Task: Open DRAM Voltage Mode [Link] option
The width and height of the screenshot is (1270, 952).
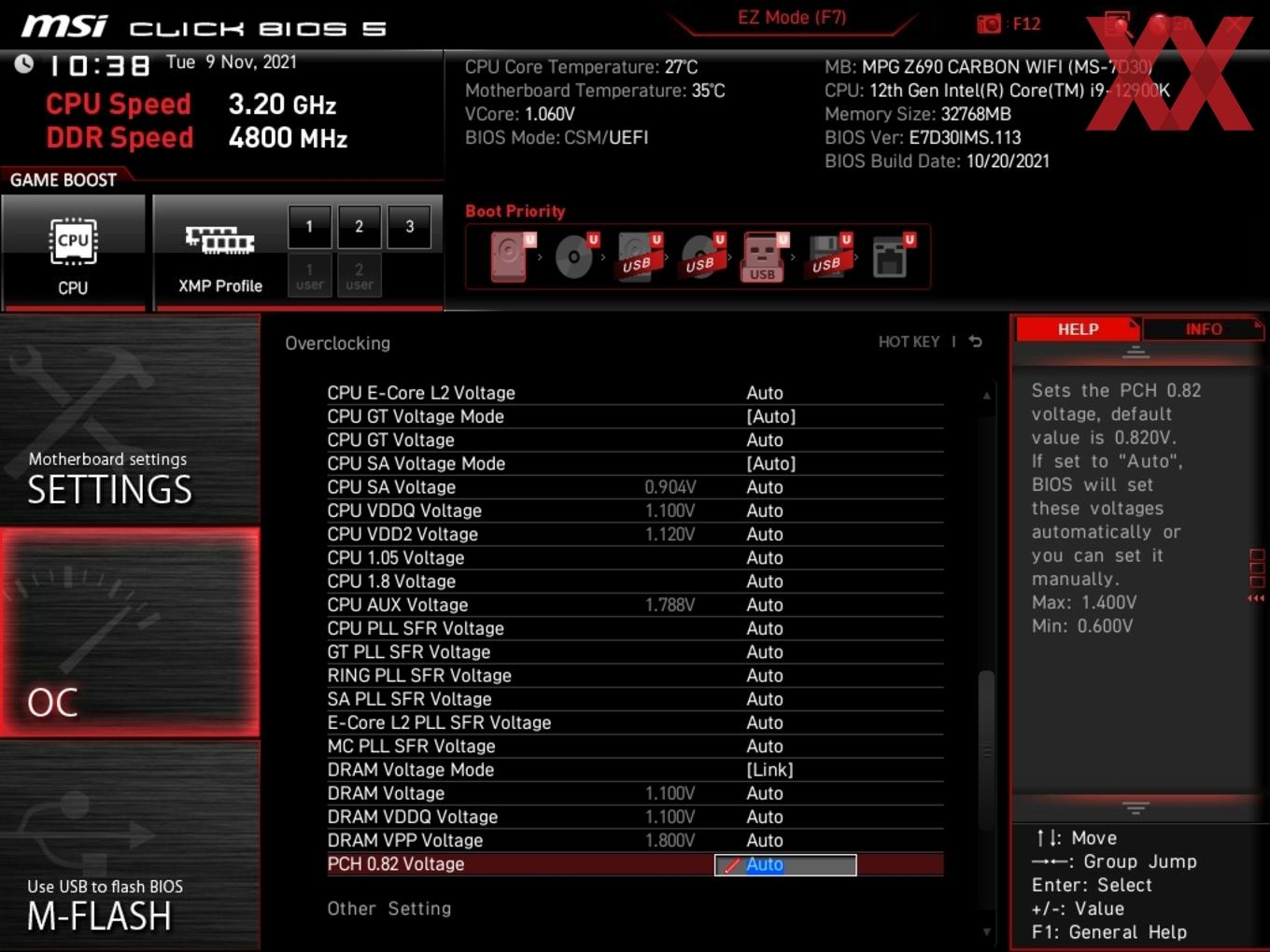Action: click(770, 770)
